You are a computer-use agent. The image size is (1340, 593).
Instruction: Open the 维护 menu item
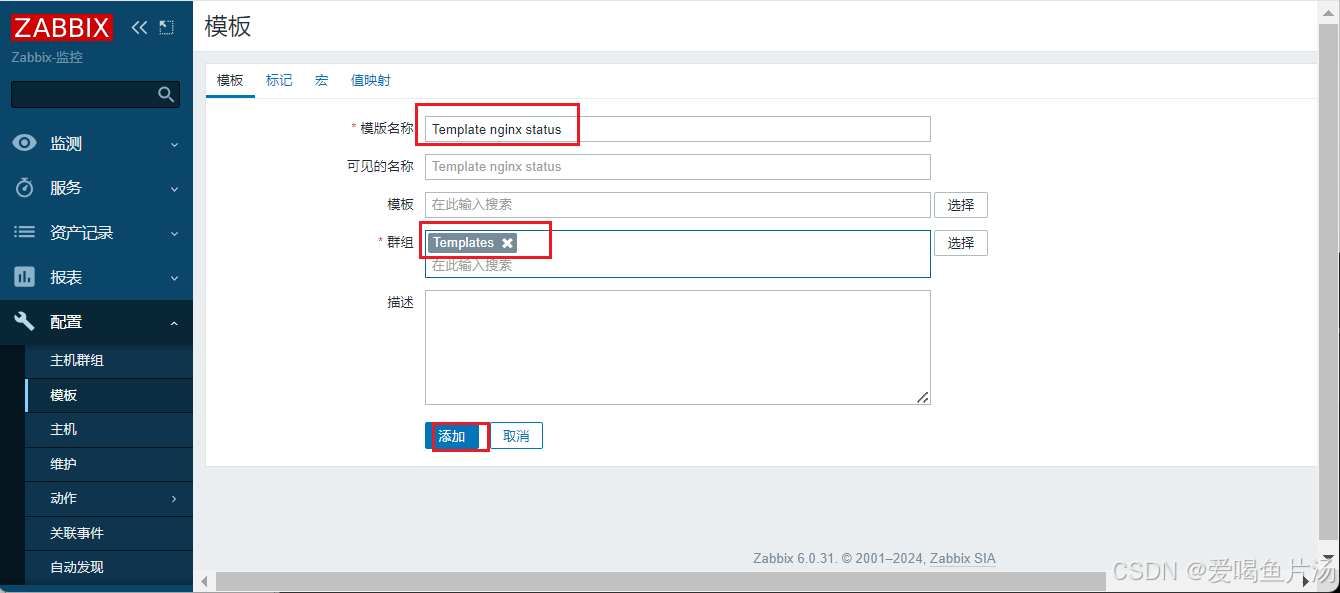[x=109, y=464]
